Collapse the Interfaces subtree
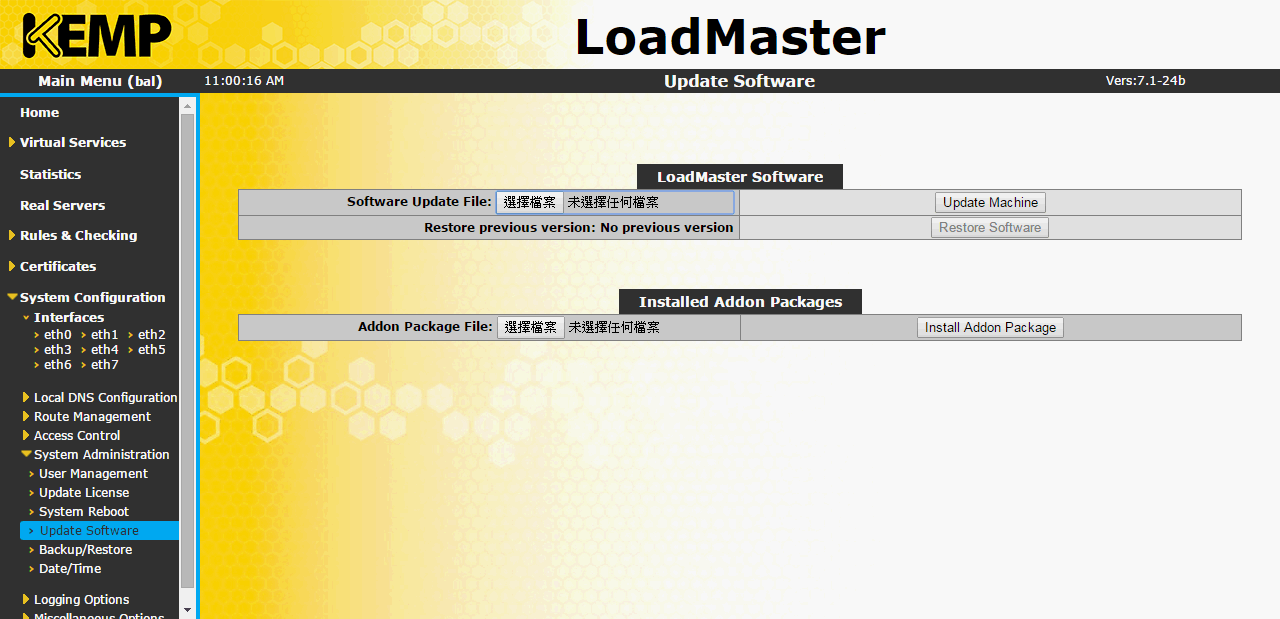Viewport: 1280px width, 619px height. [68, 318]
